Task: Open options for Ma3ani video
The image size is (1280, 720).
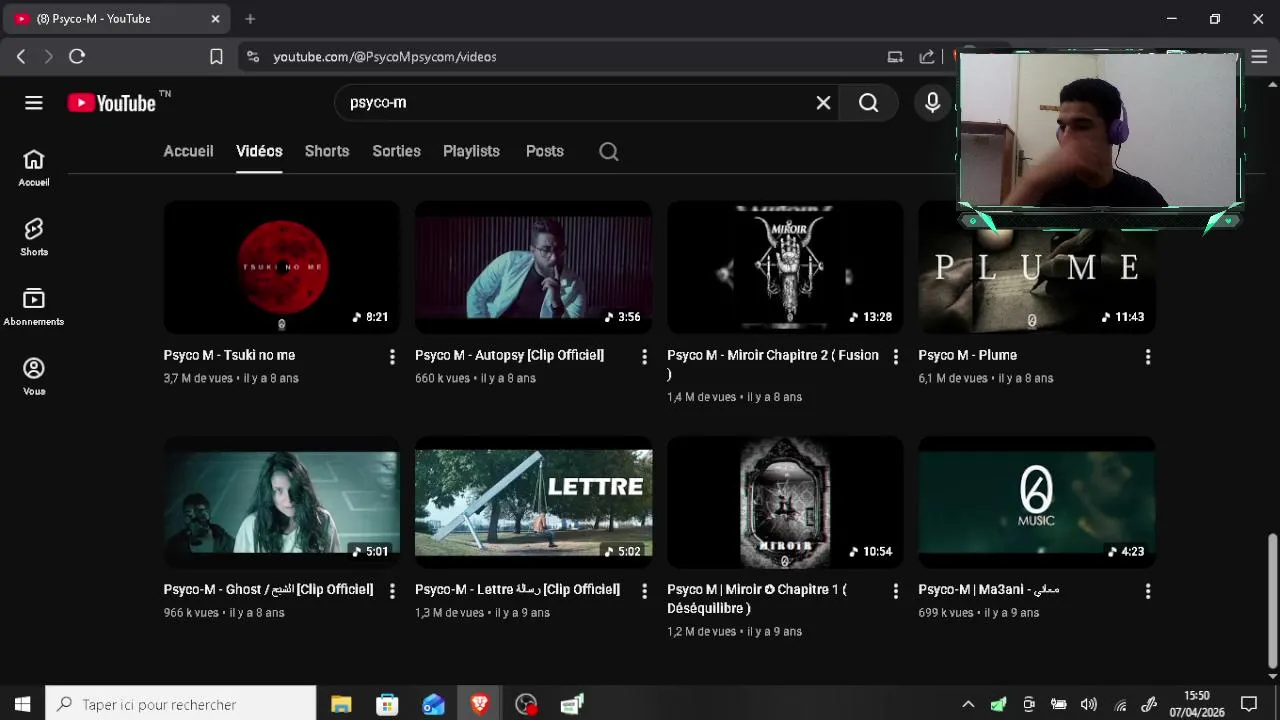Action: coord(1147,591)
